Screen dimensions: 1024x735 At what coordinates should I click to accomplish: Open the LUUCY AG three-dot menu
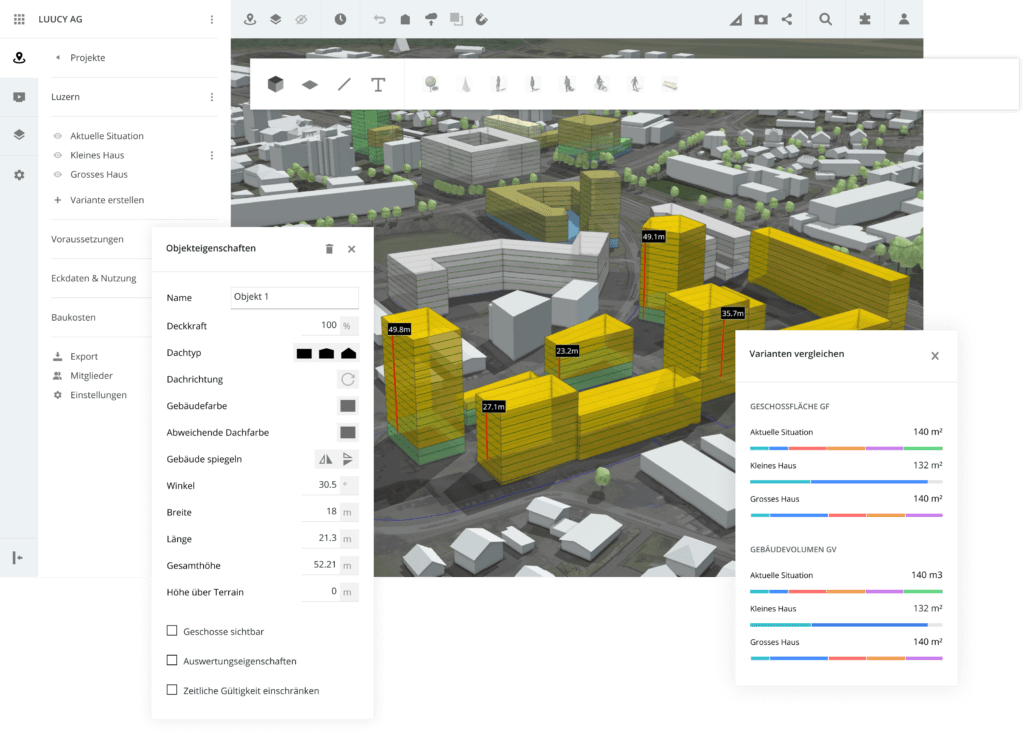211,19
